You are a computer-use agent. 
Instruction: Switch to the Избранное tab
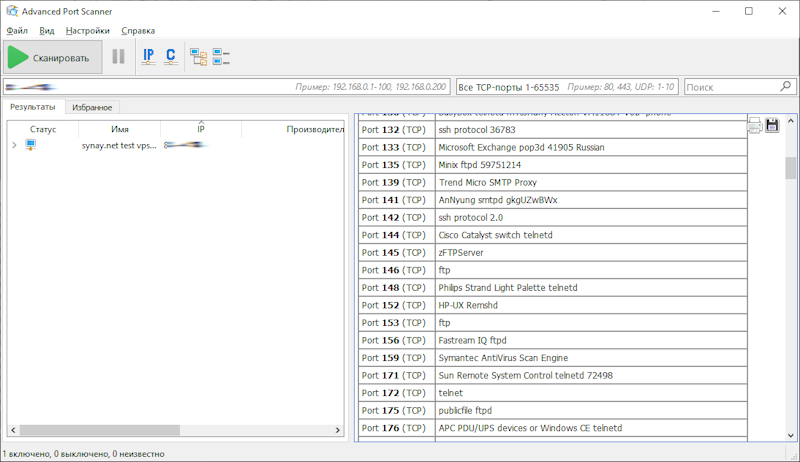[x=92, y=108]
